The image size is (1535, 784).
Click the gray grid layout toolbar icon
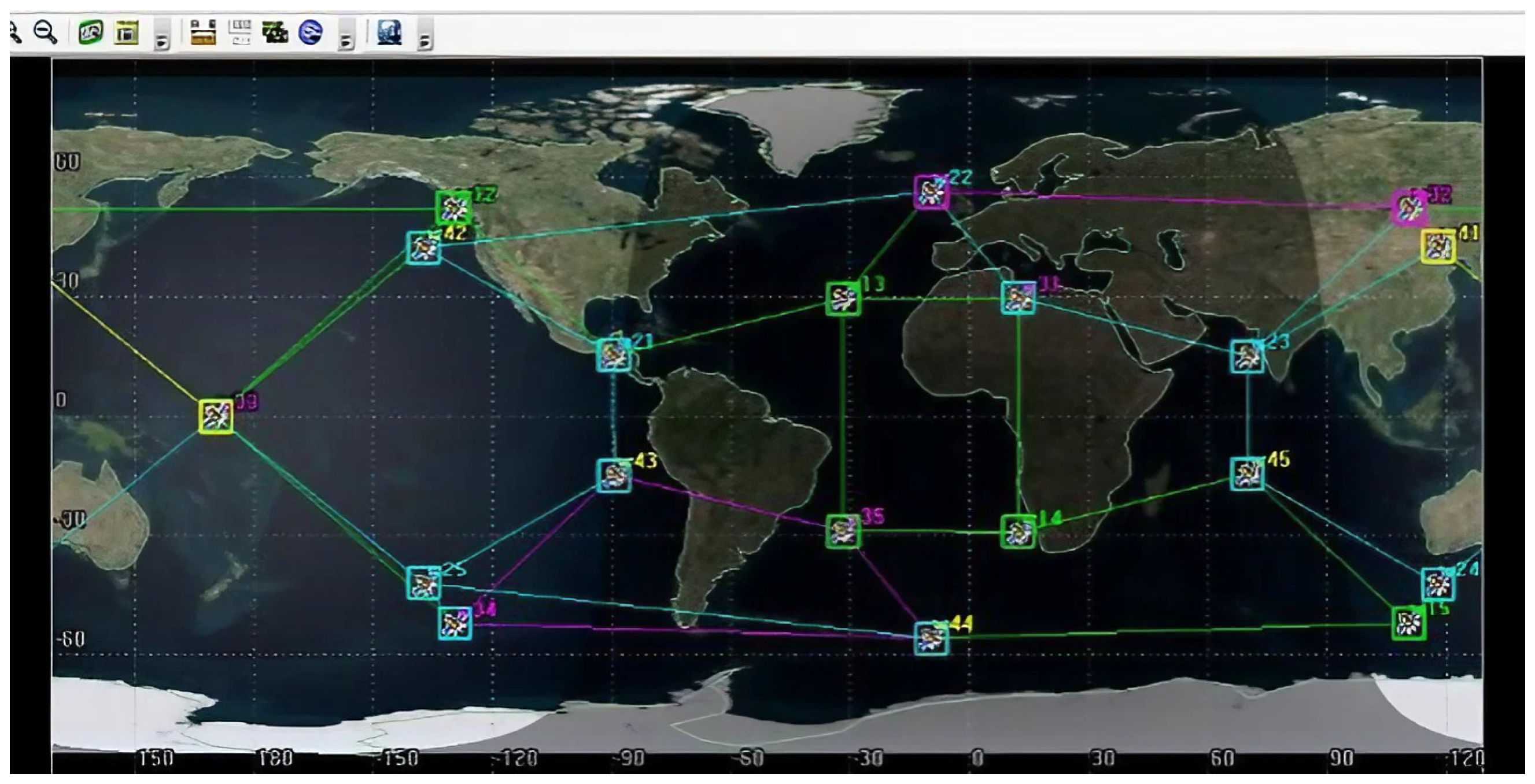(x=240, y=32)
